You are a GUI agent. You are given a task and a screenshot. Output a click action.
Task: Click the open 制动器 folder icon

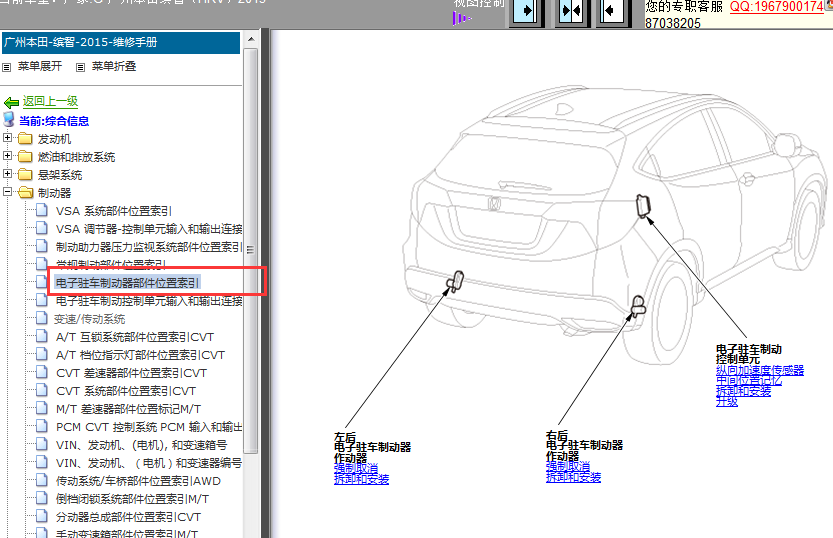[26, 193]
